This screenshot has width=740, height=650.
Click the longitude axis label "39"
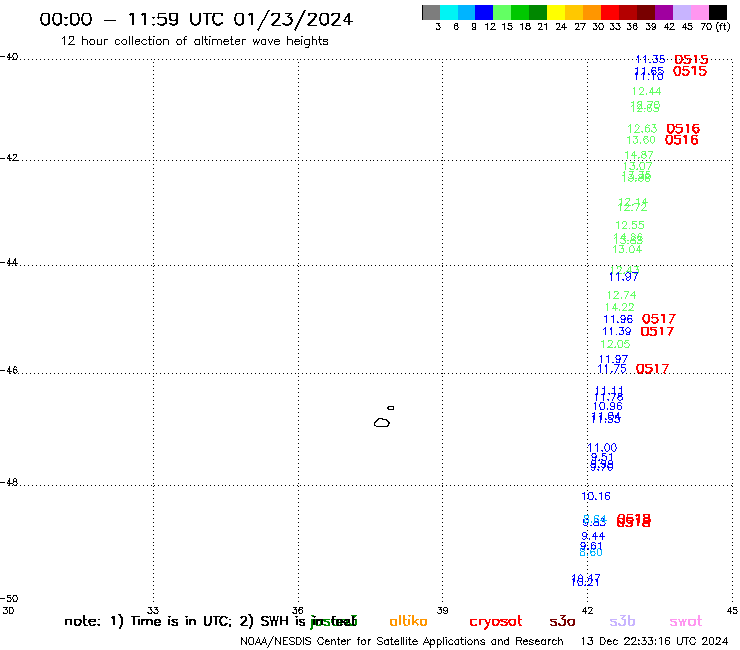pos(442,610)
